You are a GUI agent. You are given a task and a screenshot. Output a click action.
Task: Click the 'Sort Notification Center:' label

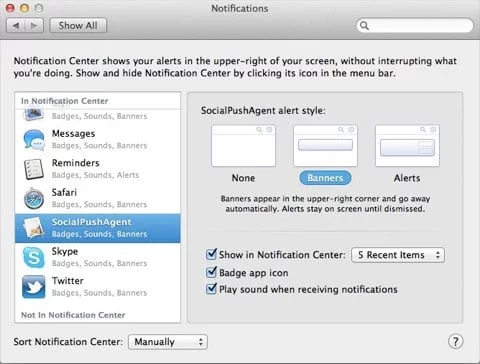[x=68, y=342]
